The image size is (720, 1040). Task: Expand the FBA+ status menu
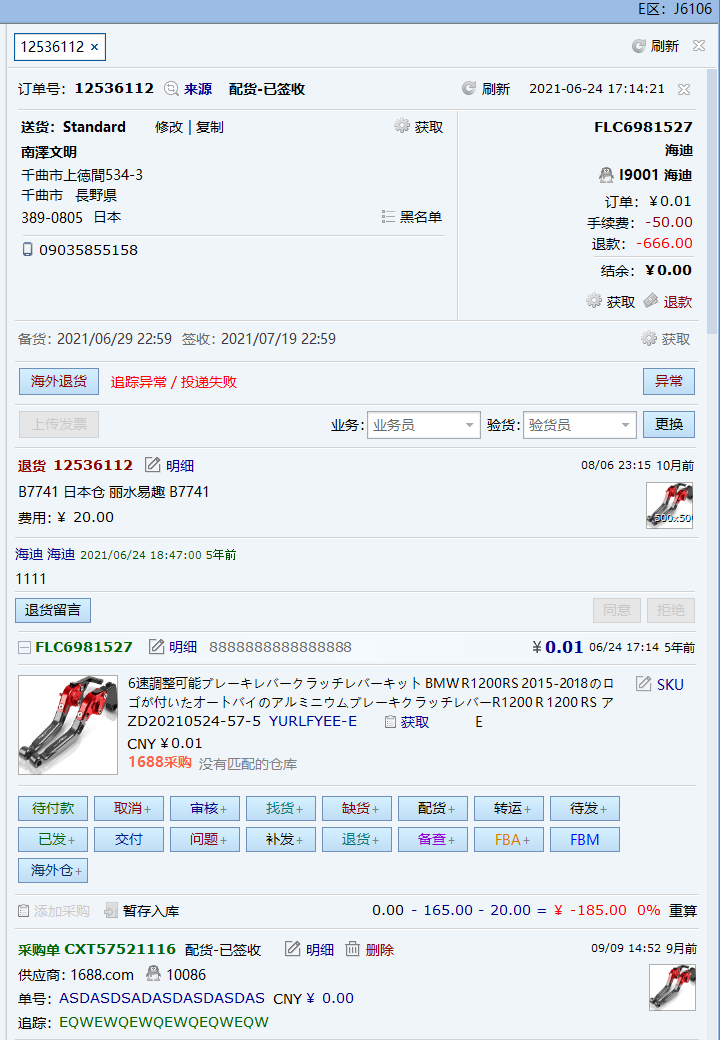[509, 840]
